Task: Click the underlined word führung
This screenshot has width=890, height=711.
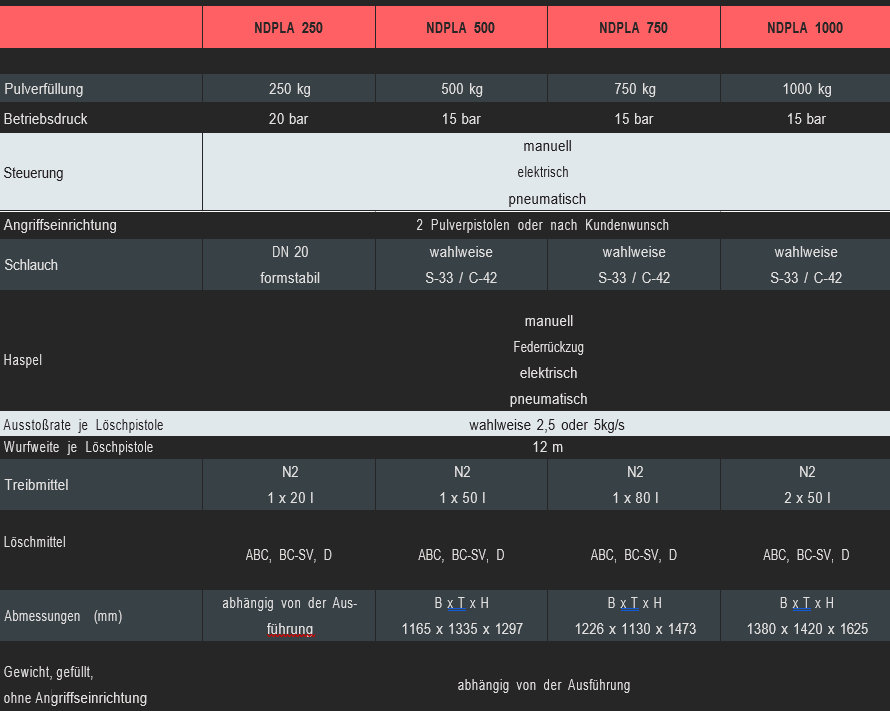Action: click(x=290, y=629)
